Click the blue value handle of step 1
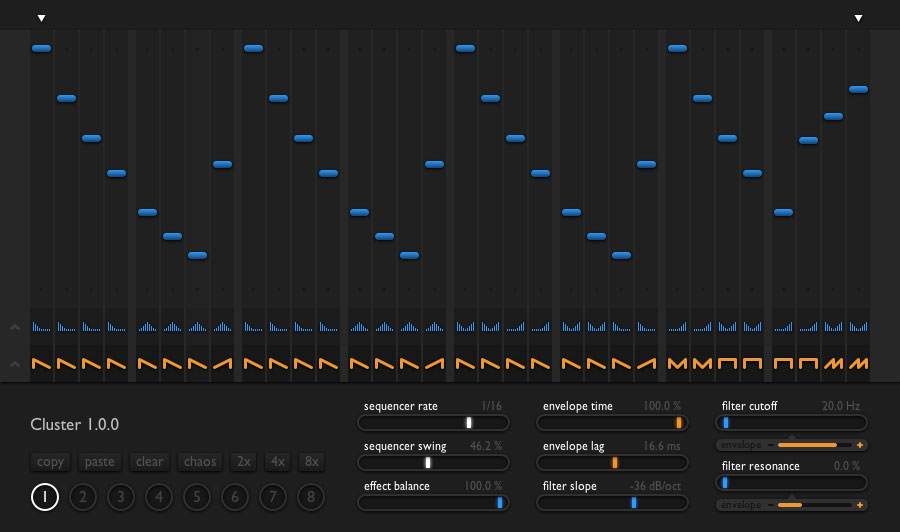 click(41, 48)
